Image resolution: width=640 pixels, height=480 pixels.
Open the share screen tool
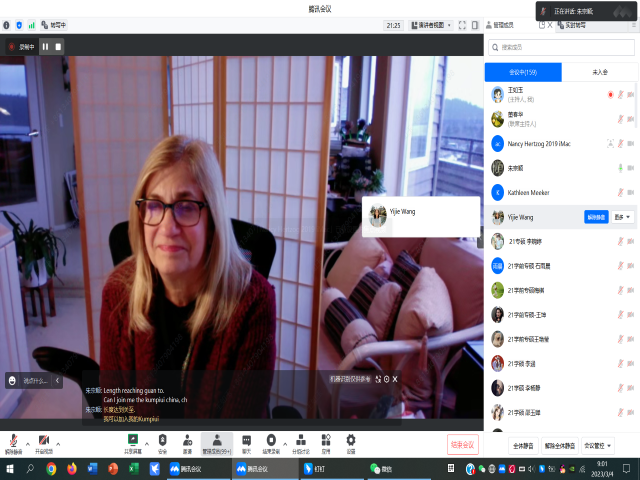point(133,444)
